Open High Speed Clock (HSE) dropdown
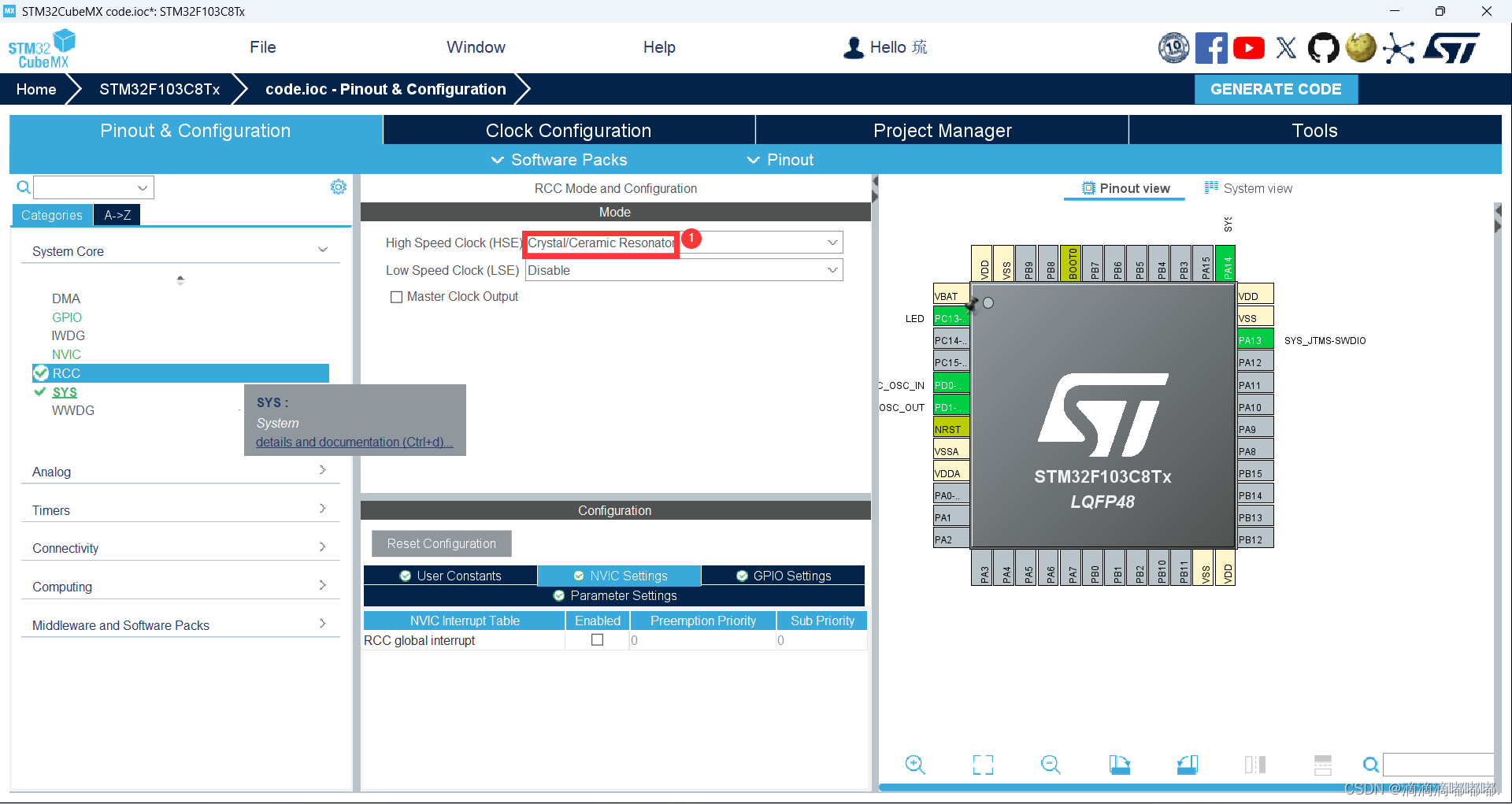Image resolution: width=1512 pixels, height=804 pixels. [684, 243]
